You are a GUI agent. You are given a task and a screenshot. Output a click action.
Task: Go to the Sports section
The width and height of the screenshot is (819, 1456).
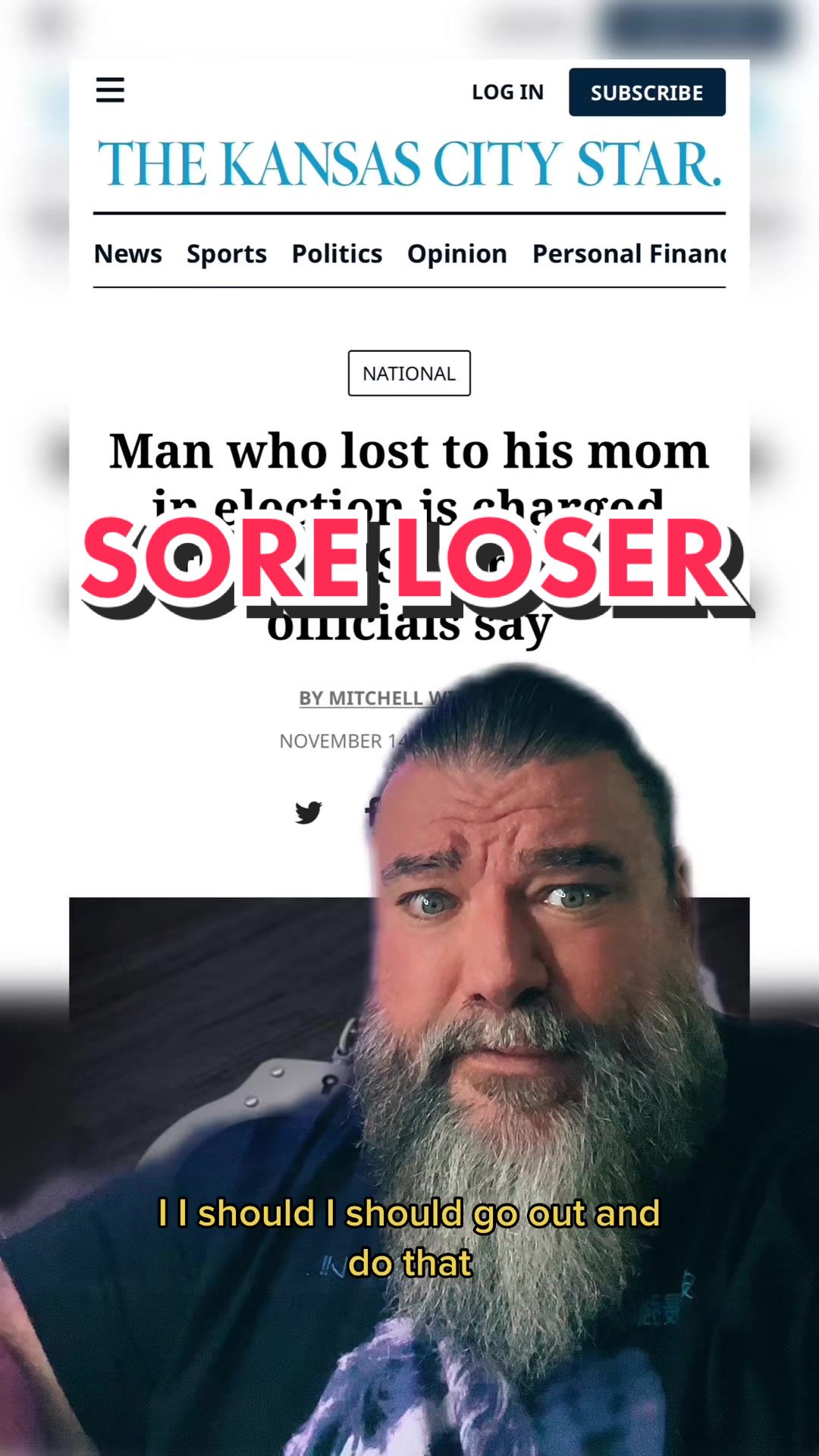[x=227, y=254]
